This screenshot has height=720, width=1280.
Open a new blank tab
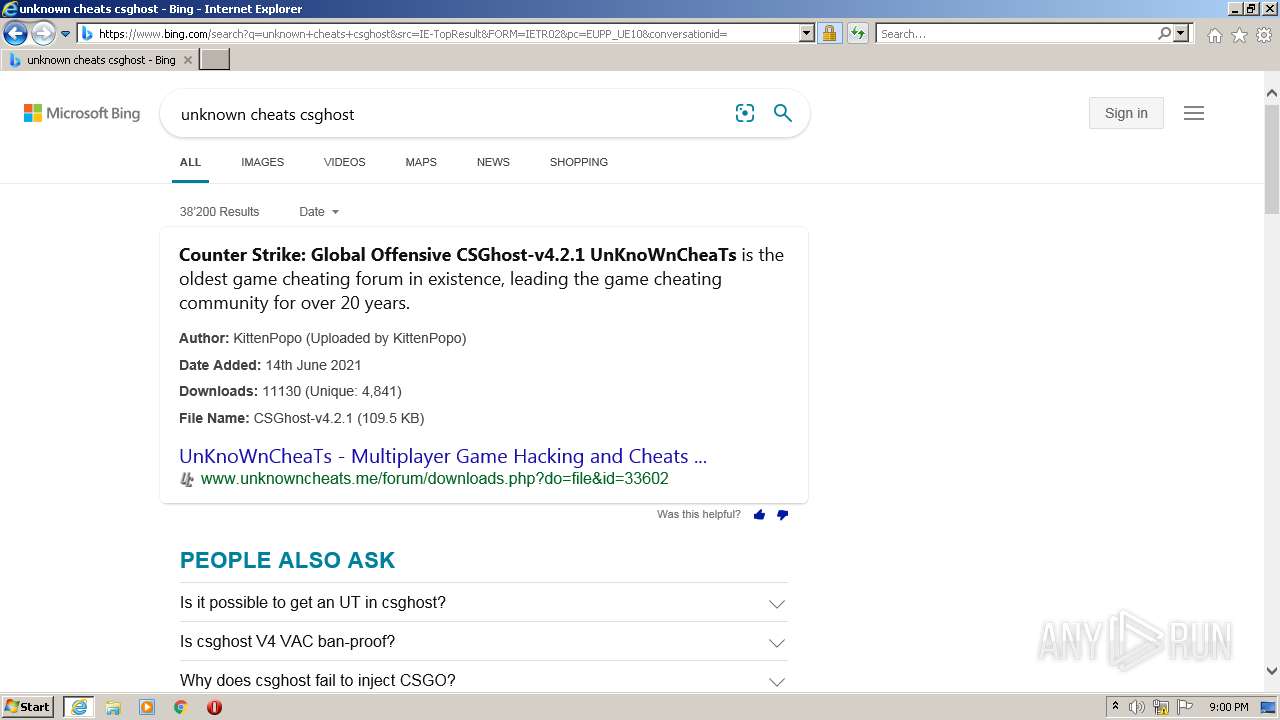tap(215, 60)
